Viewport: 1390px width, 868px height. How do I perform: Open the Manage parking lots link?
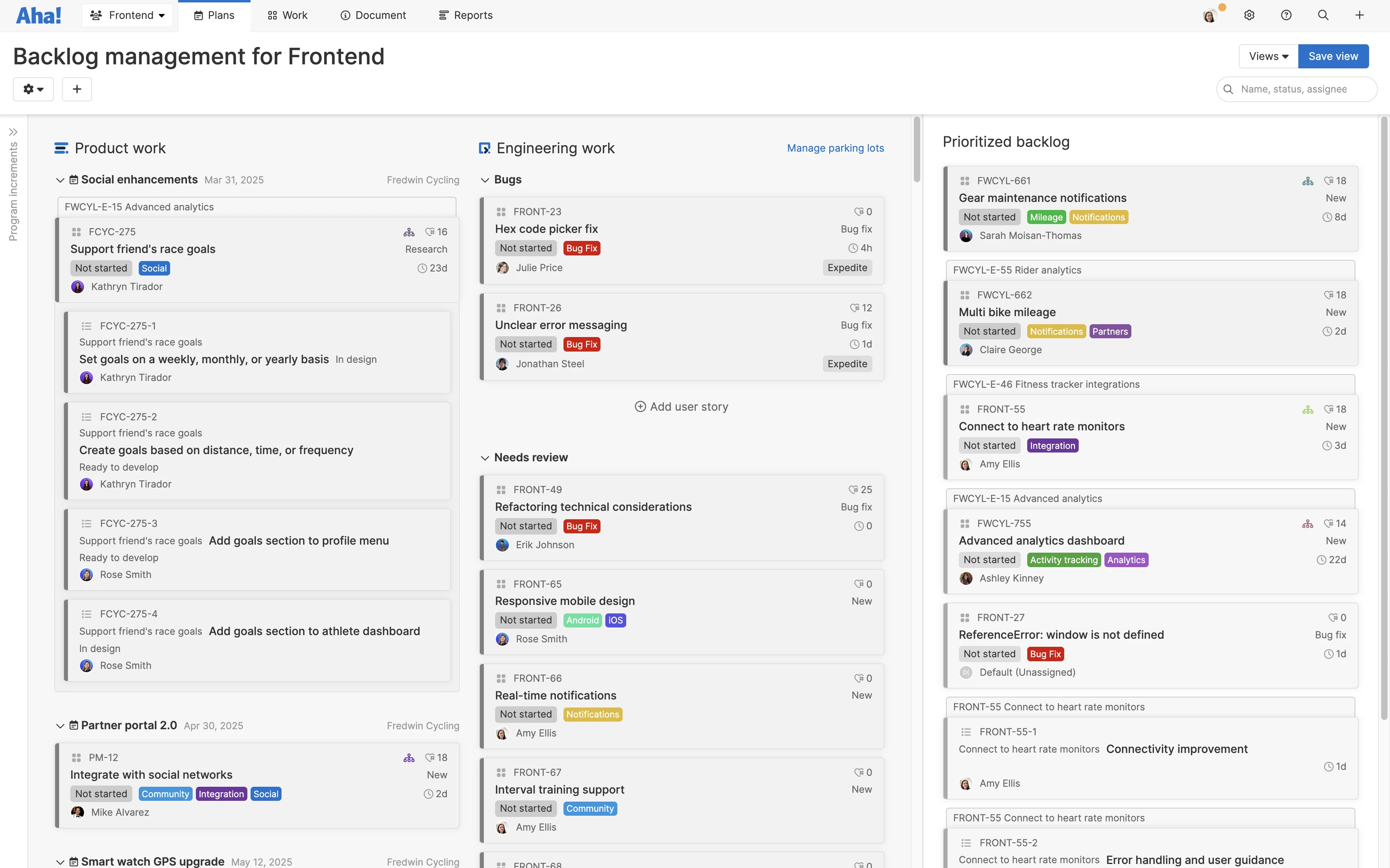click(835, 148)
